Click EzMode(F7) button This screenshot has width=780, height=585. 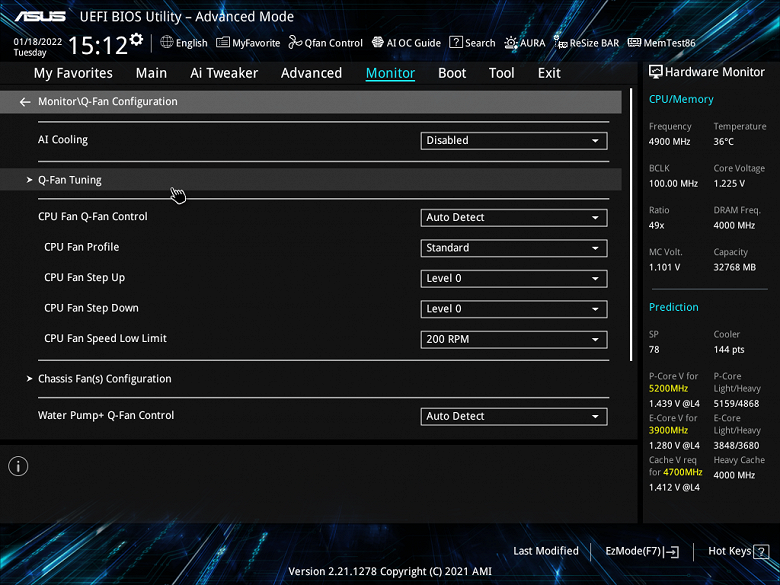[x=642, y=551]
